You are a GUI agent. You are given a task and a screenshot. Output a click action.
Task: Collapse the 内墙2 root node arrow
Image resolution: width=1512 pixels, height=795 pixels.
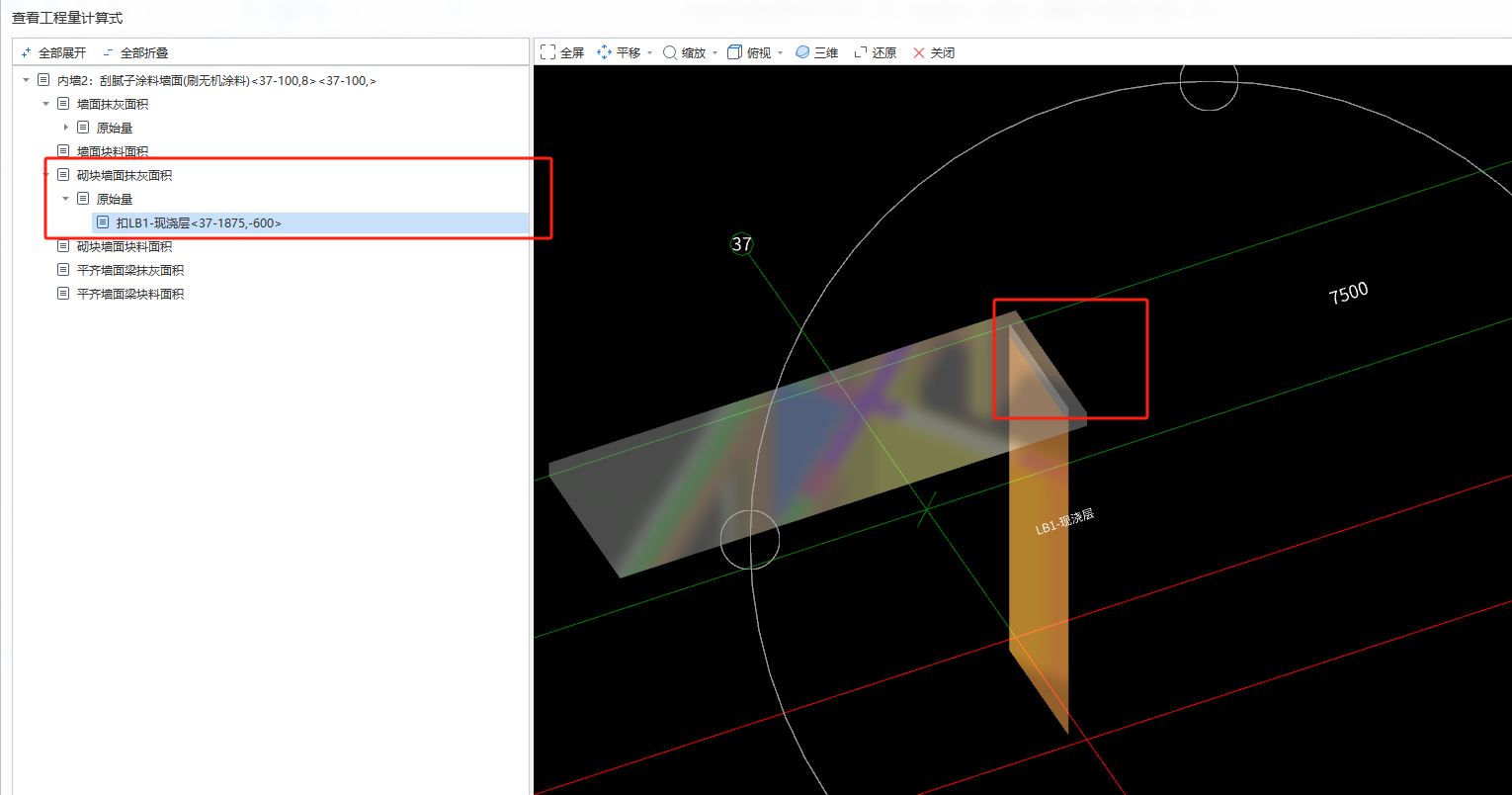(27, 80)
